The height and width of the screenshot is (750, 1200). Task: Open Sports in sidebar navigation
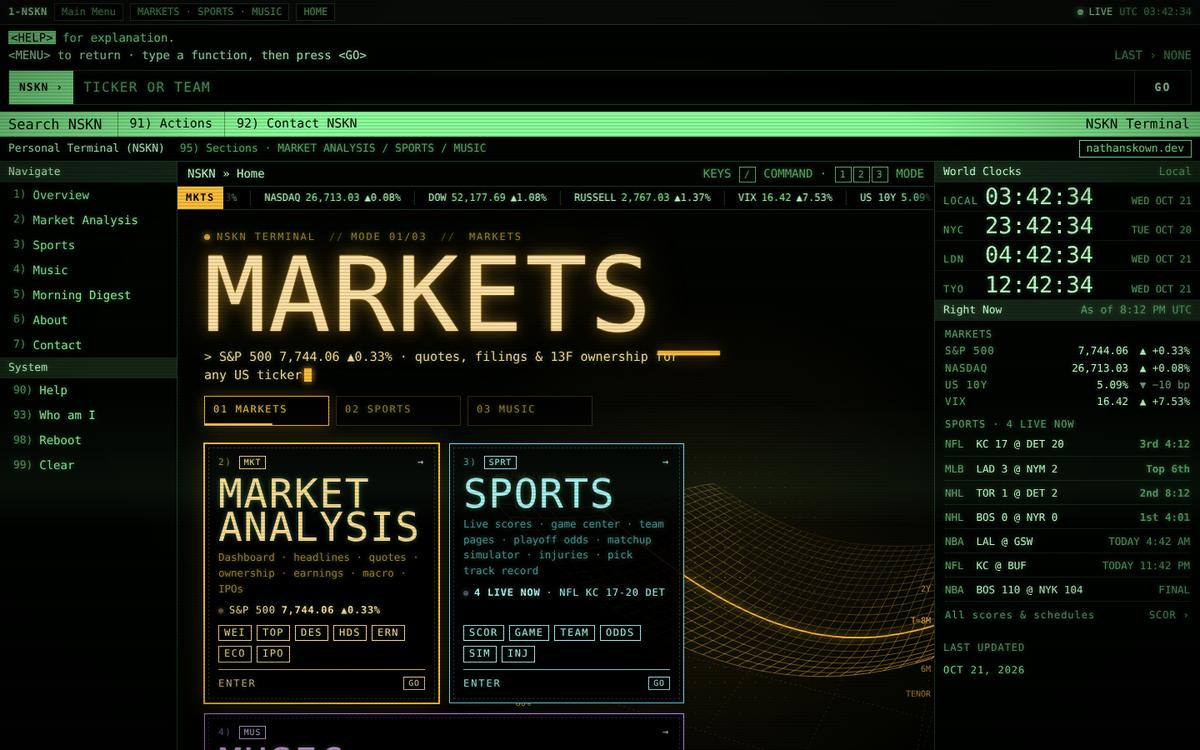pyautogui.click(x=88, y=245)
